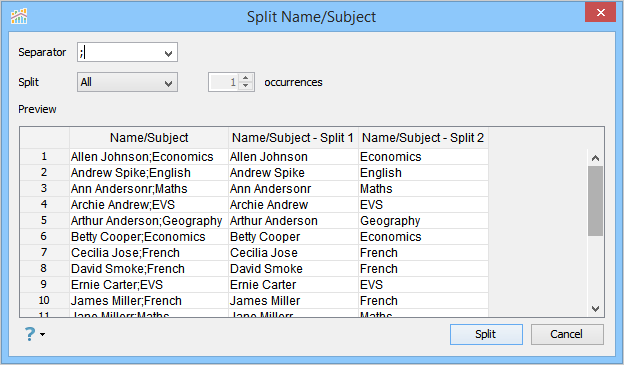
Task: Close the Split Name/Subject dialog
Action: tap(601, 12)
